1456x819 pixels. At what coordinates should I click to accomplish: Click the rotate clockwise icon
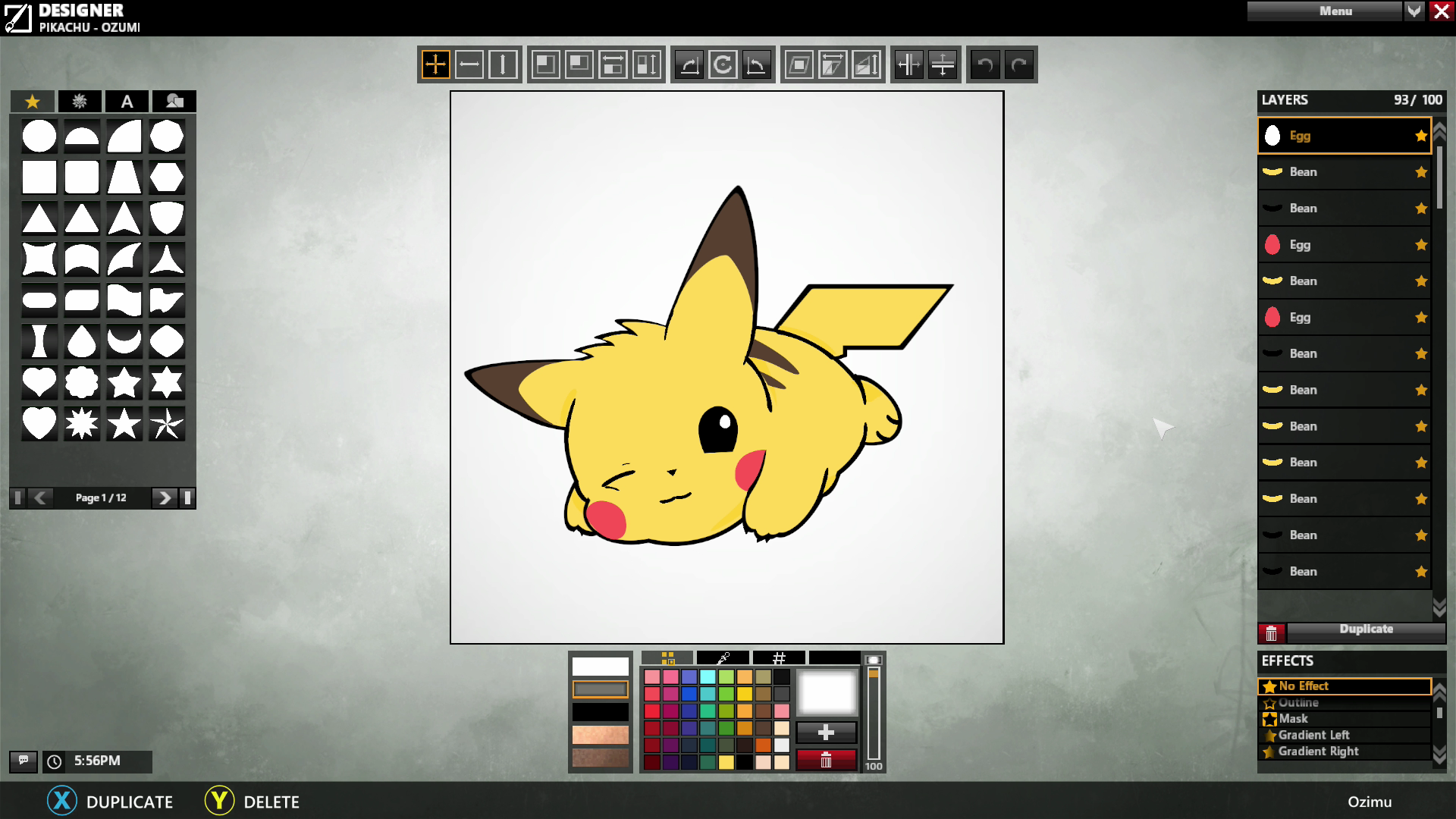pos(723,64)
